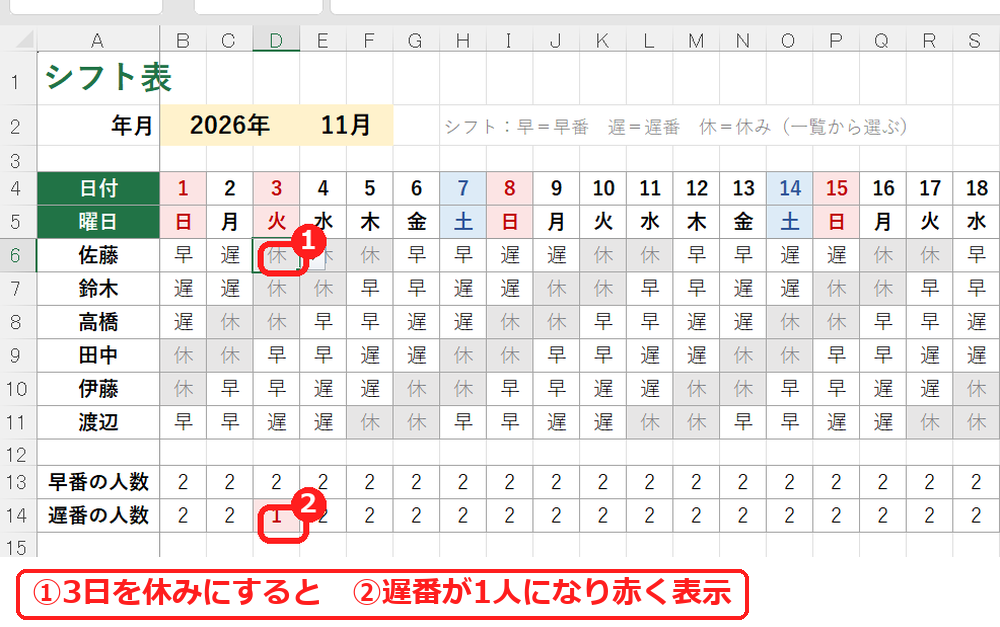Select row 6 header
The height and width of the screenshot is (627, 1000).
pos(18,255)
